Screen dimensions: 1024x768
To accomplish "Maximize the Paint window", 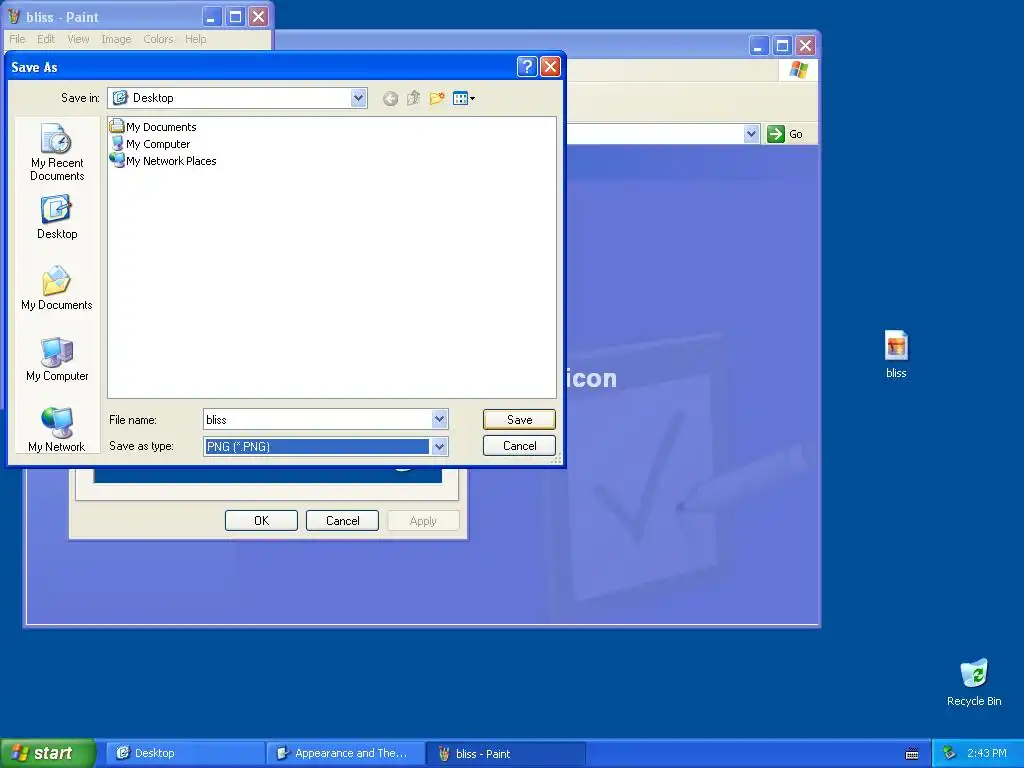I will [x=235, y=16].
